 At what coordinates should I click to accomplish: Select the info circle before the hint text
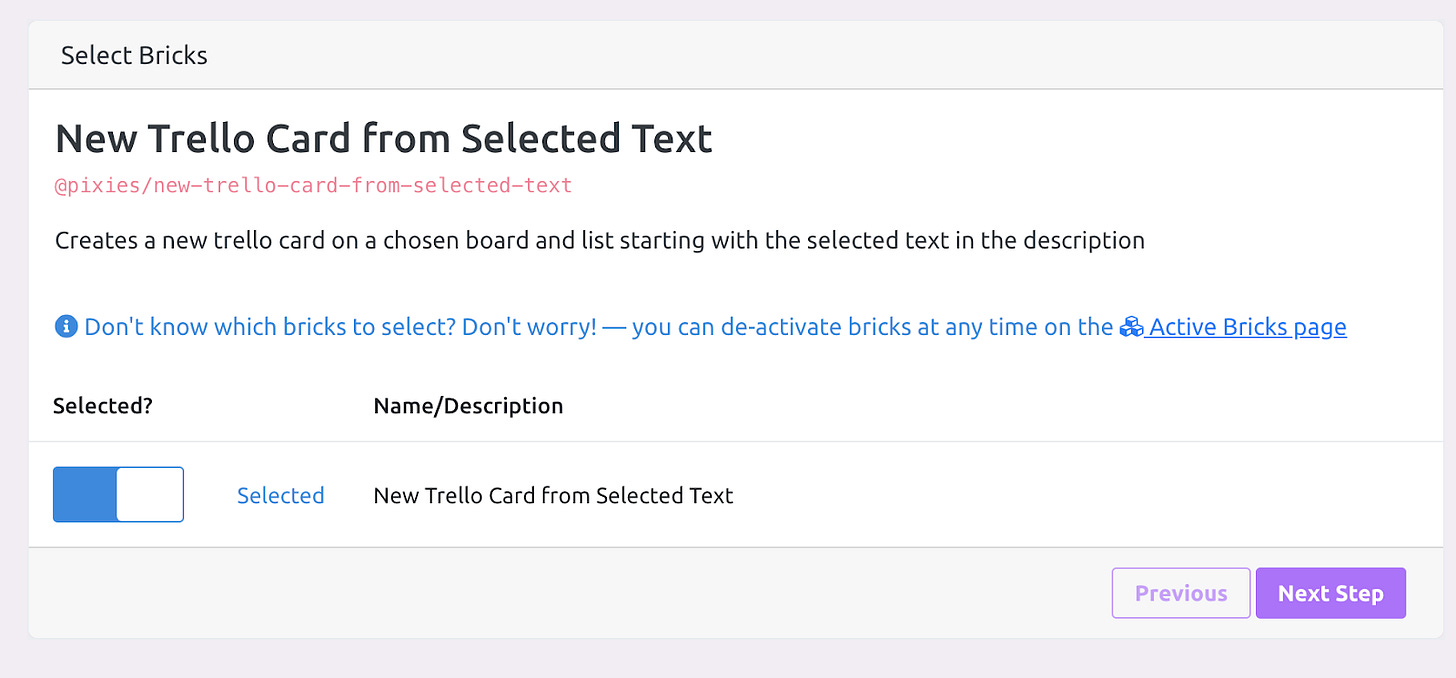click(x=66, y=326)
